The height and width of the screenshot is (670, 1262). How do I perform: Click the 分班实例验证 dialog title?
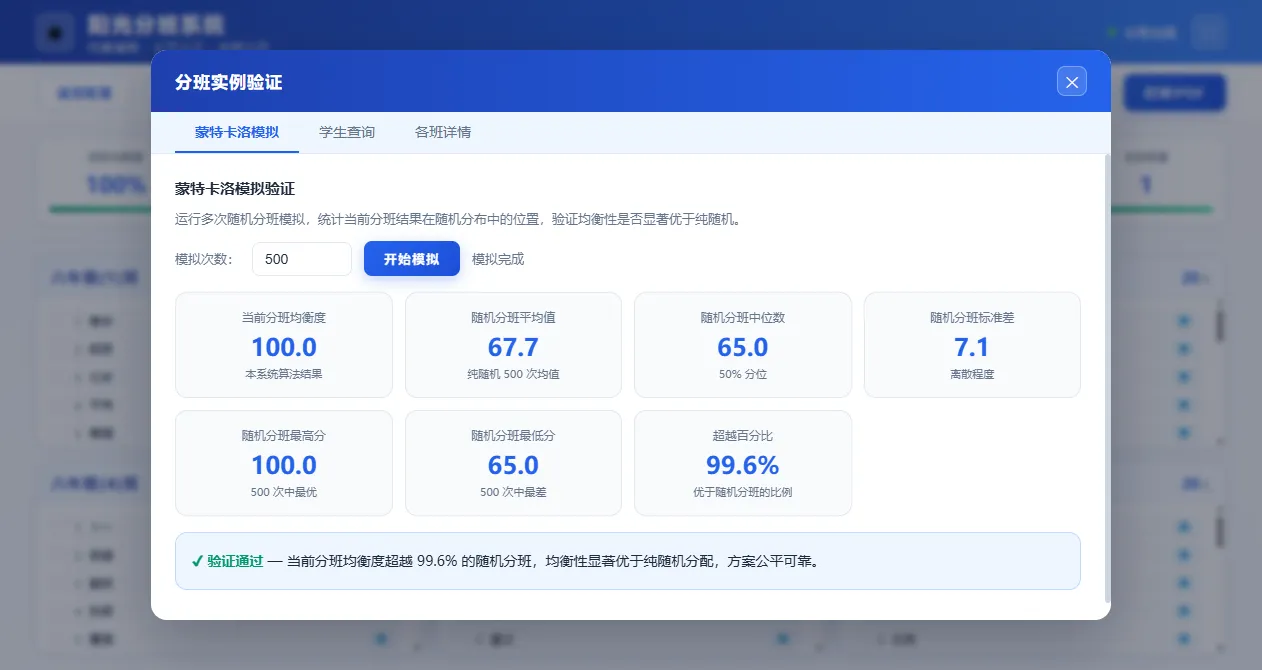coord(229,82)
